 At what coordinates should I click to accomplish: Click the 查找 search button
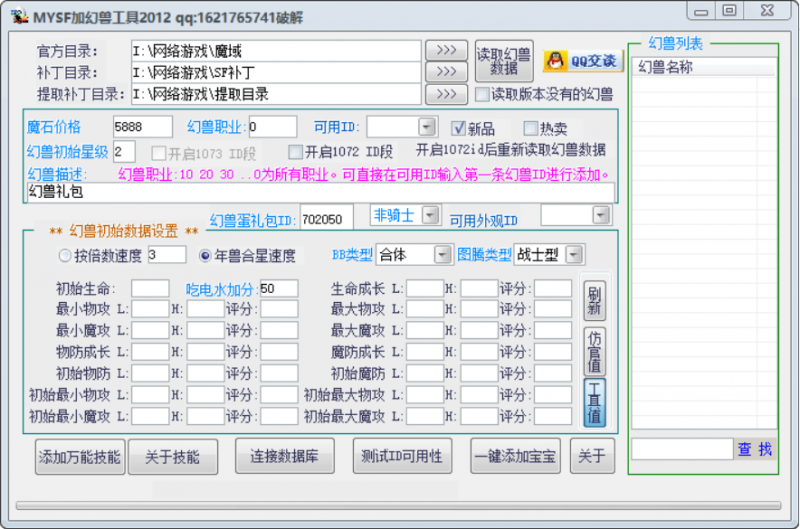coord(755,449)
